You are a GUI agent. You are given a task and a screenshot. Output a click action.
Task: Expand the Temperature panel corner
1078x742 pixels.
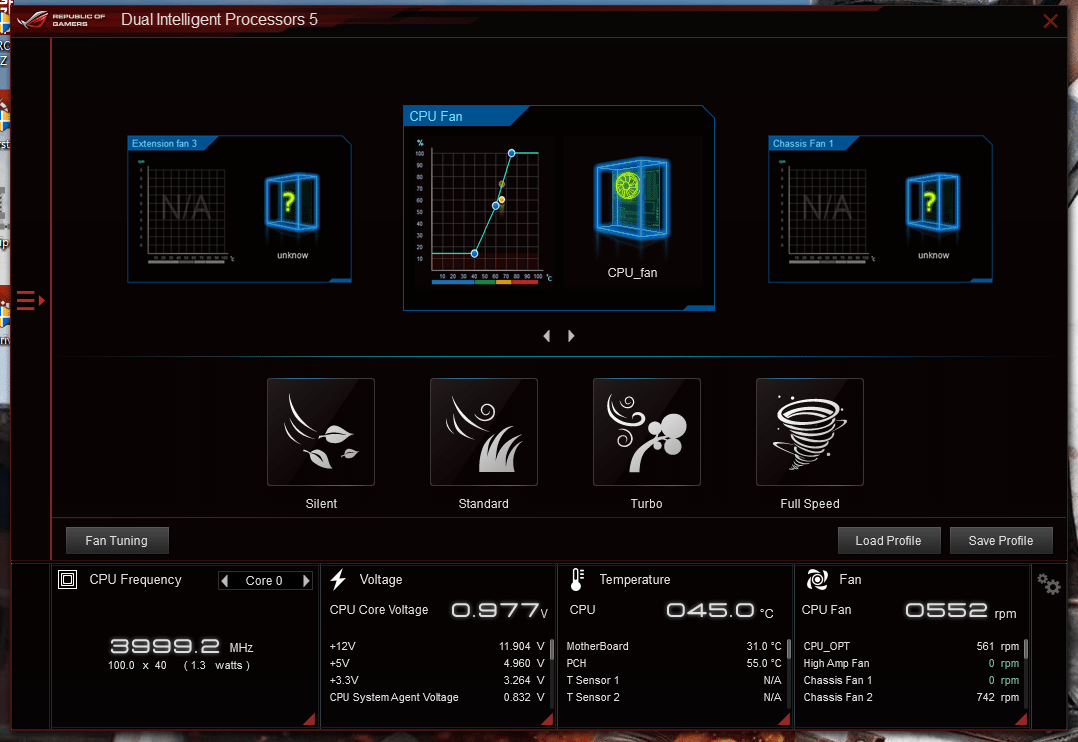click(x=784, y=719)
